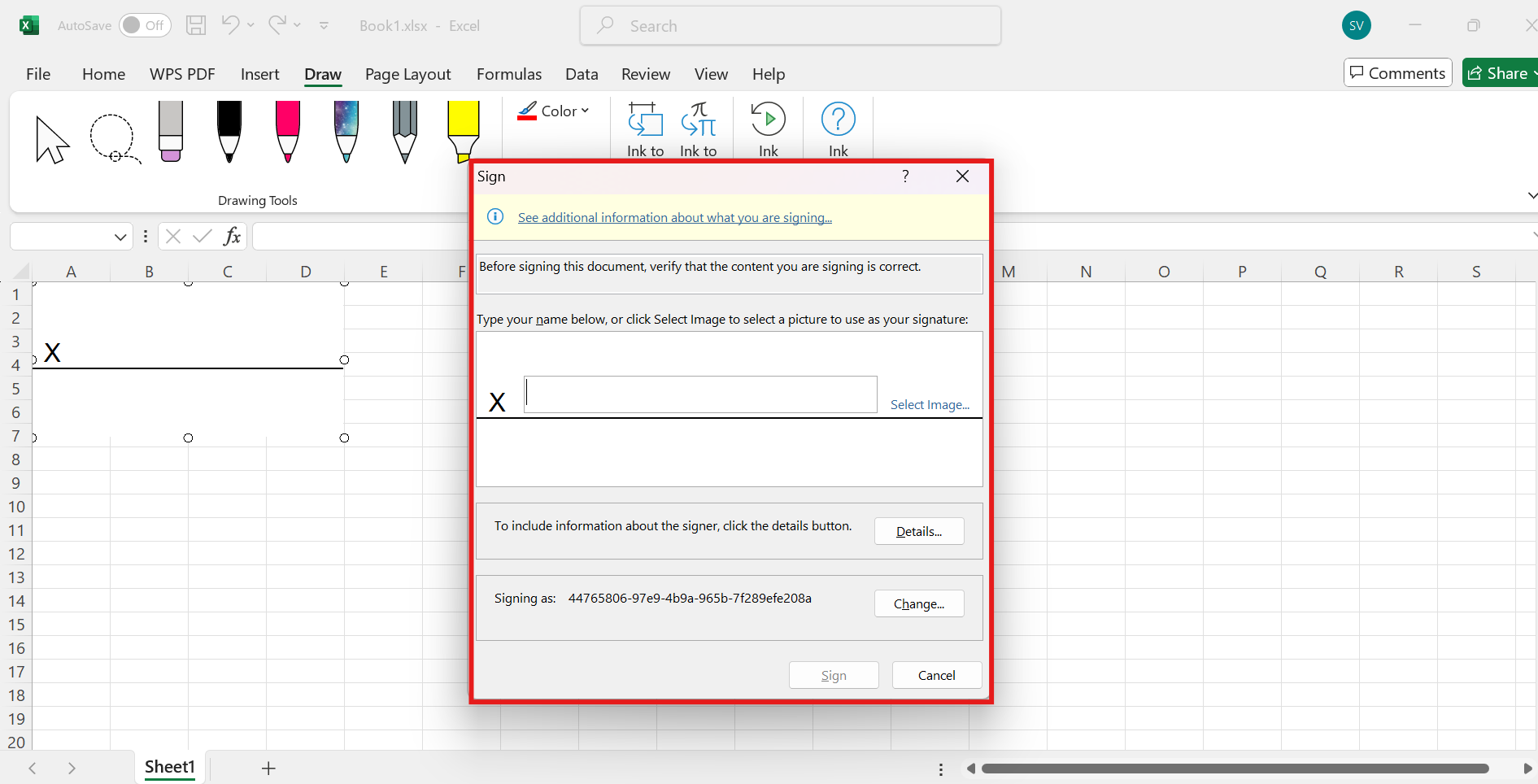Open the Page Layout tab

[407, 74]
